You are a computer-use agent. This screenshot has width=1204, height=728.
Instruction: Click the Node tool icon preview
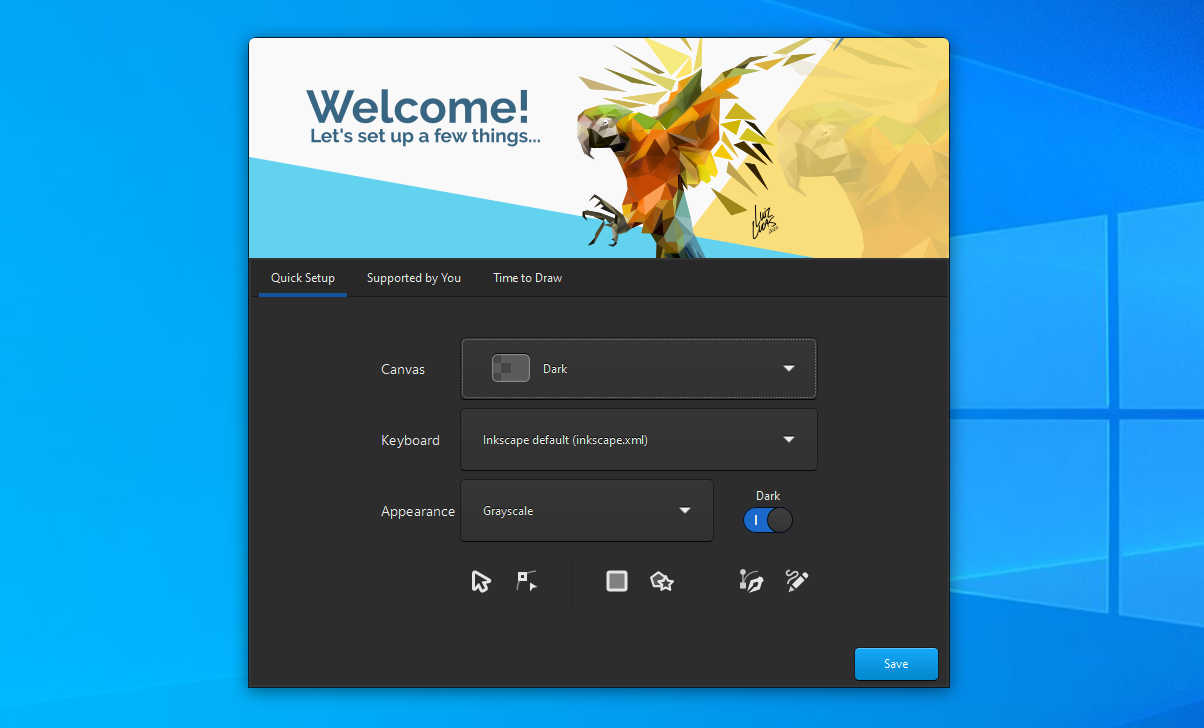click(527, 581)
